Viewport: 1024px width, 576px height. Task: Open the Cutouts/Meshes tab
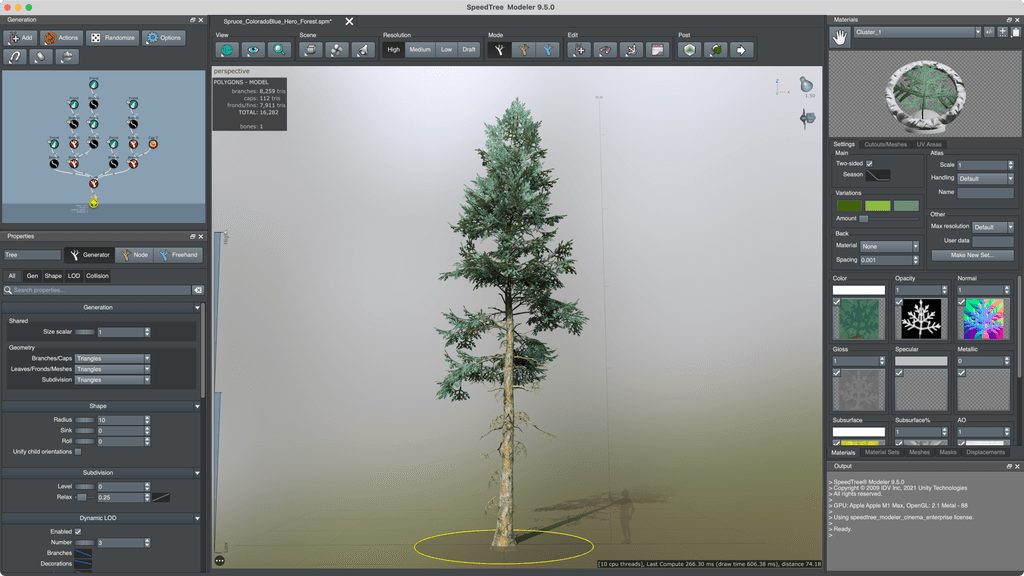tap(886, 144)
